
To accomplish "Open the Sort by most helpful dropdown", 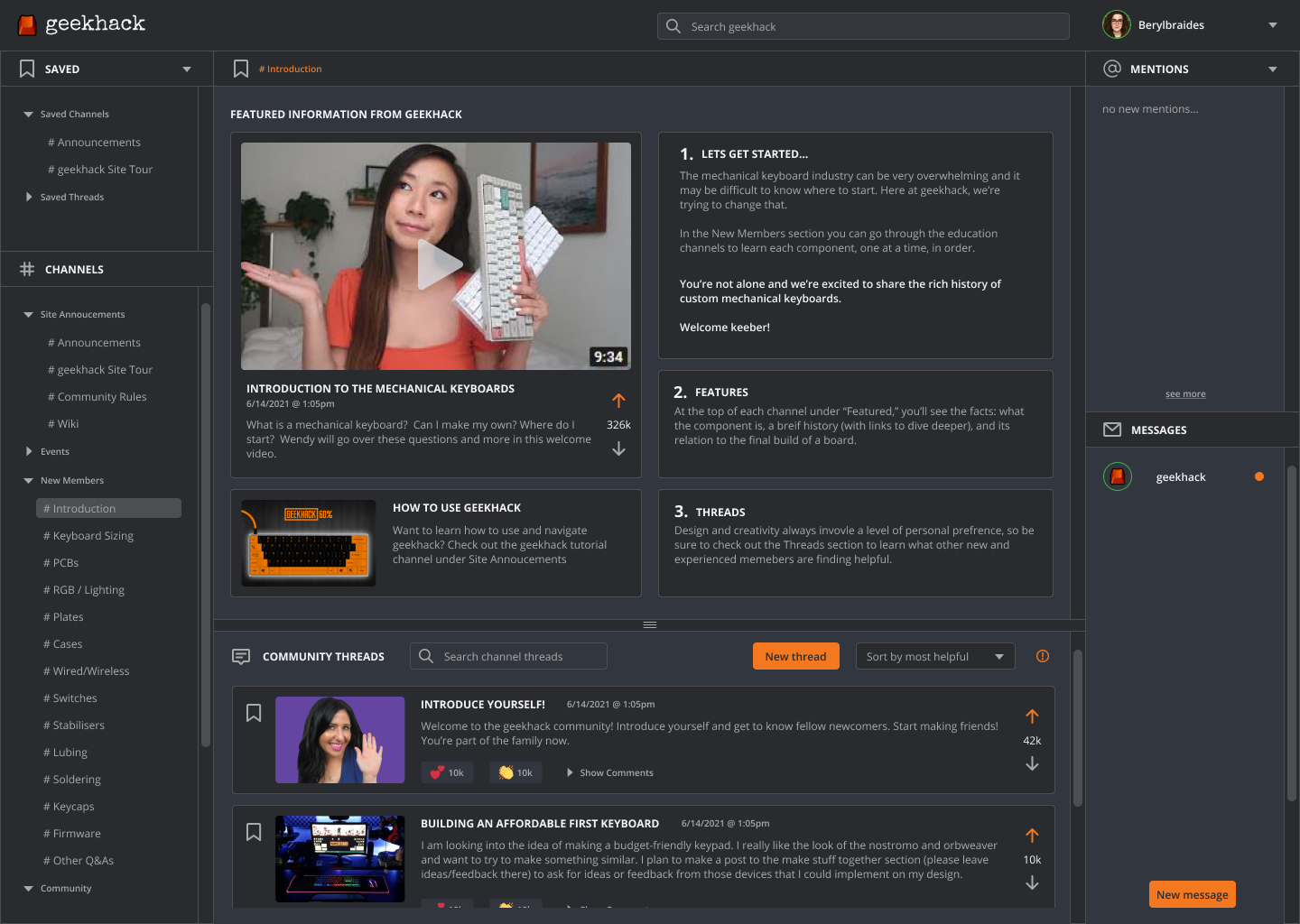I will pos(935,656).
